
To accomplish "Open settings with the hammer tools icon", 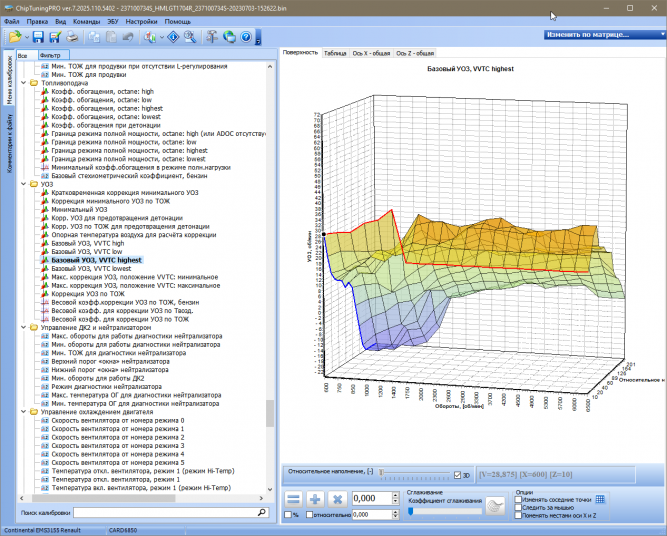I will [212, 37].
